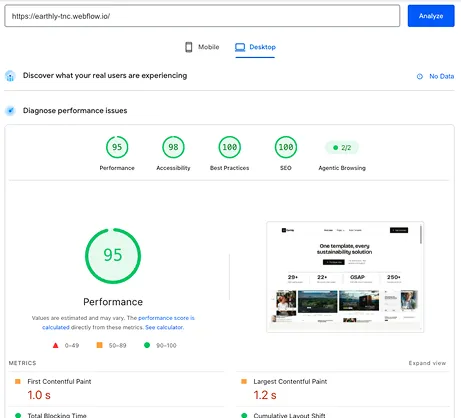Open the See calculator link
The image size is (461, 418).
(x=164, y=327)
